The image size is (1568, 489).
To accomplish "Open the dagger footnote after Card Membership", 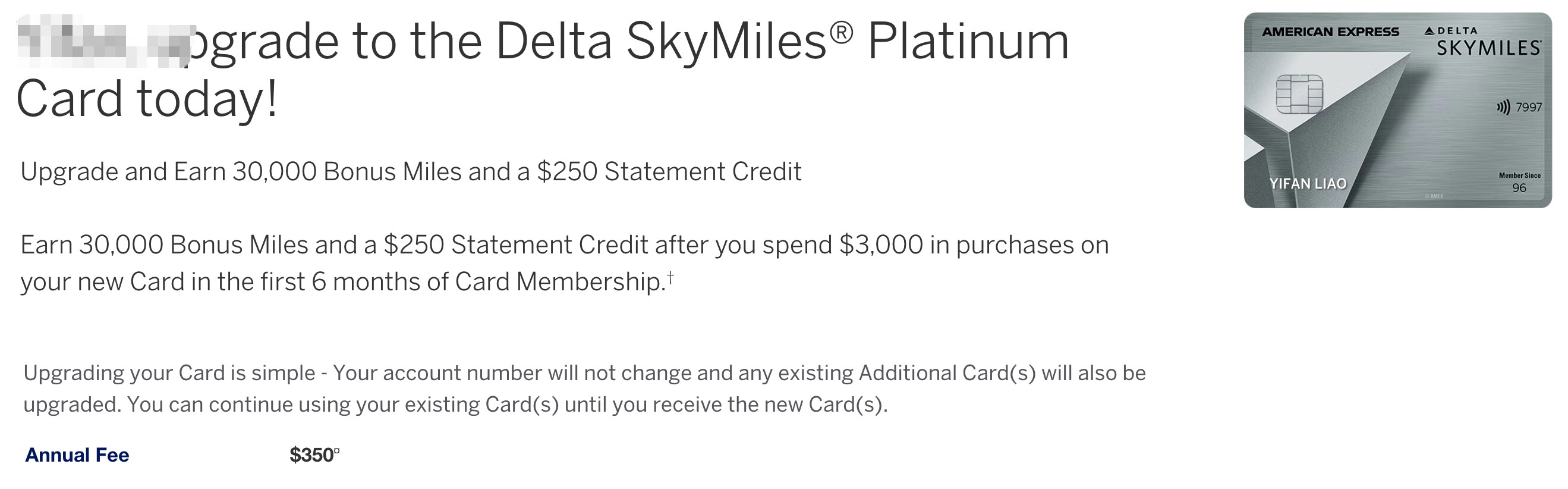I will point(670,277).
